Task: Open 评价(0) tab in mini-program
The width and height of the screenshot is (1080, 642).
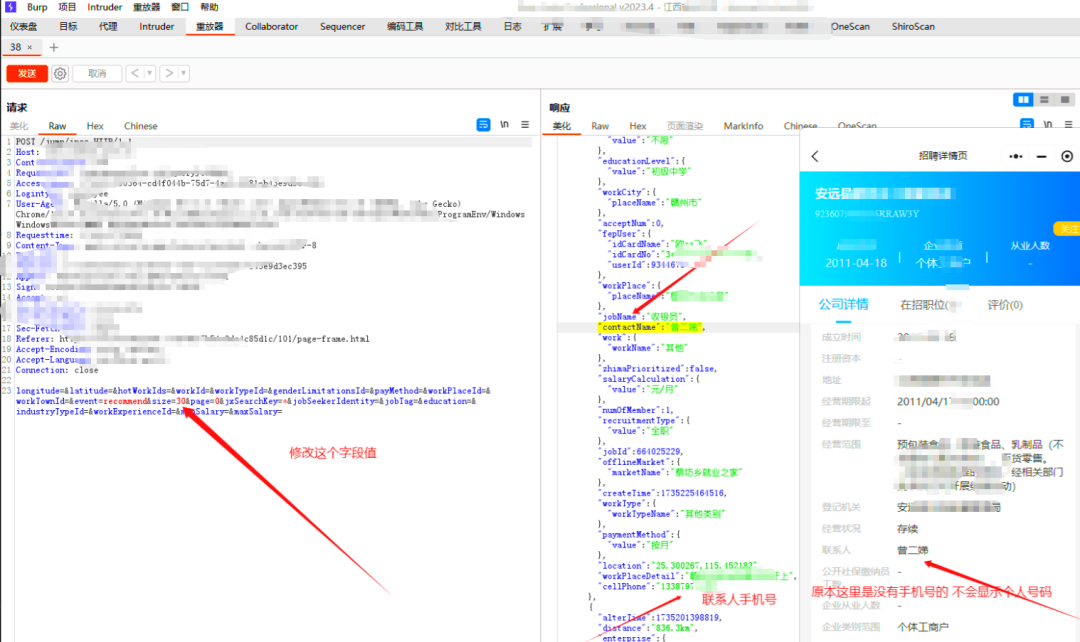Action: [1005, 304]
